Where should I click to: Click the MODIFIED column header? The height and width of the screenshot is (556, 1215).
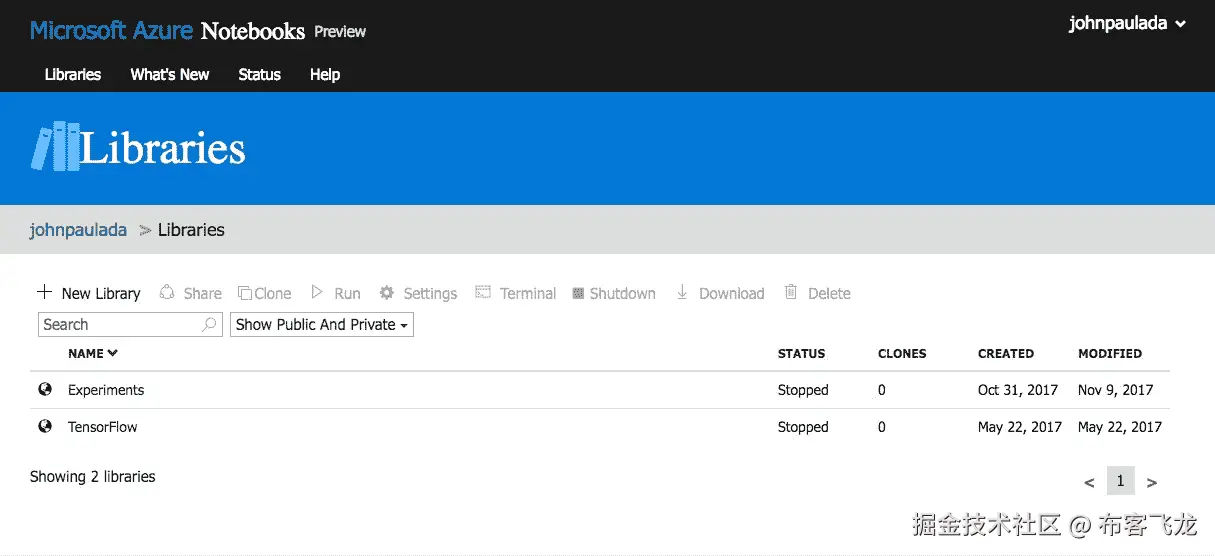pos(1110,353)
